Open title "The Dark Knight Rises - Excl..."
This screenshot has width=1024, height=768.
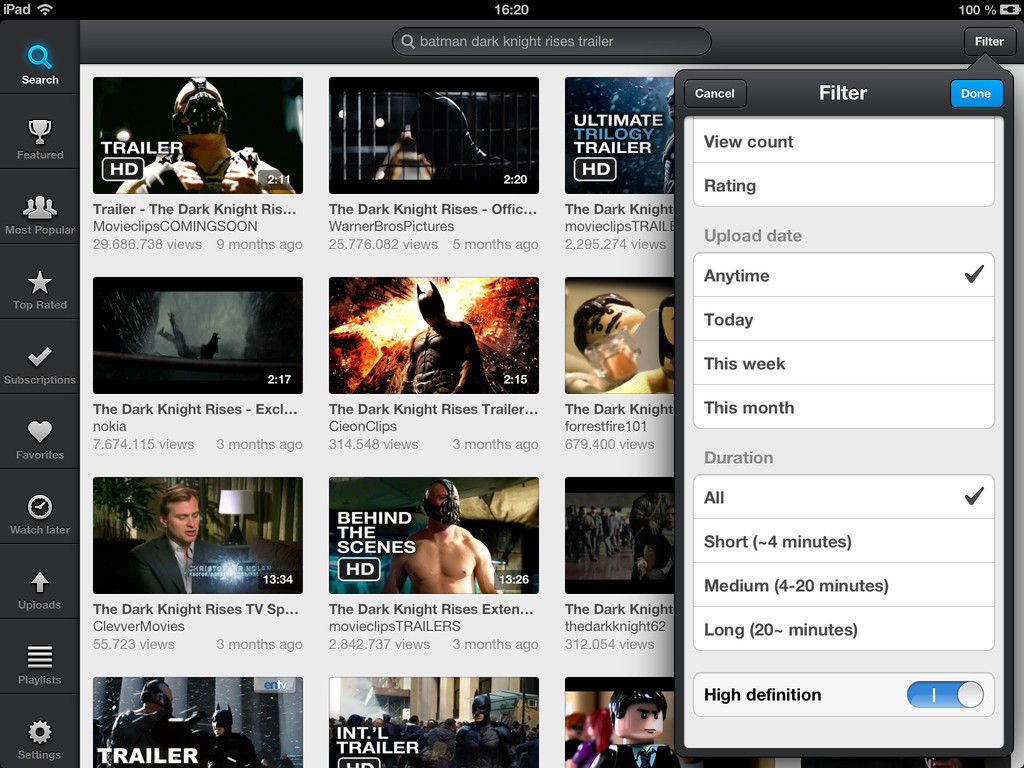[x=195, y=409]
